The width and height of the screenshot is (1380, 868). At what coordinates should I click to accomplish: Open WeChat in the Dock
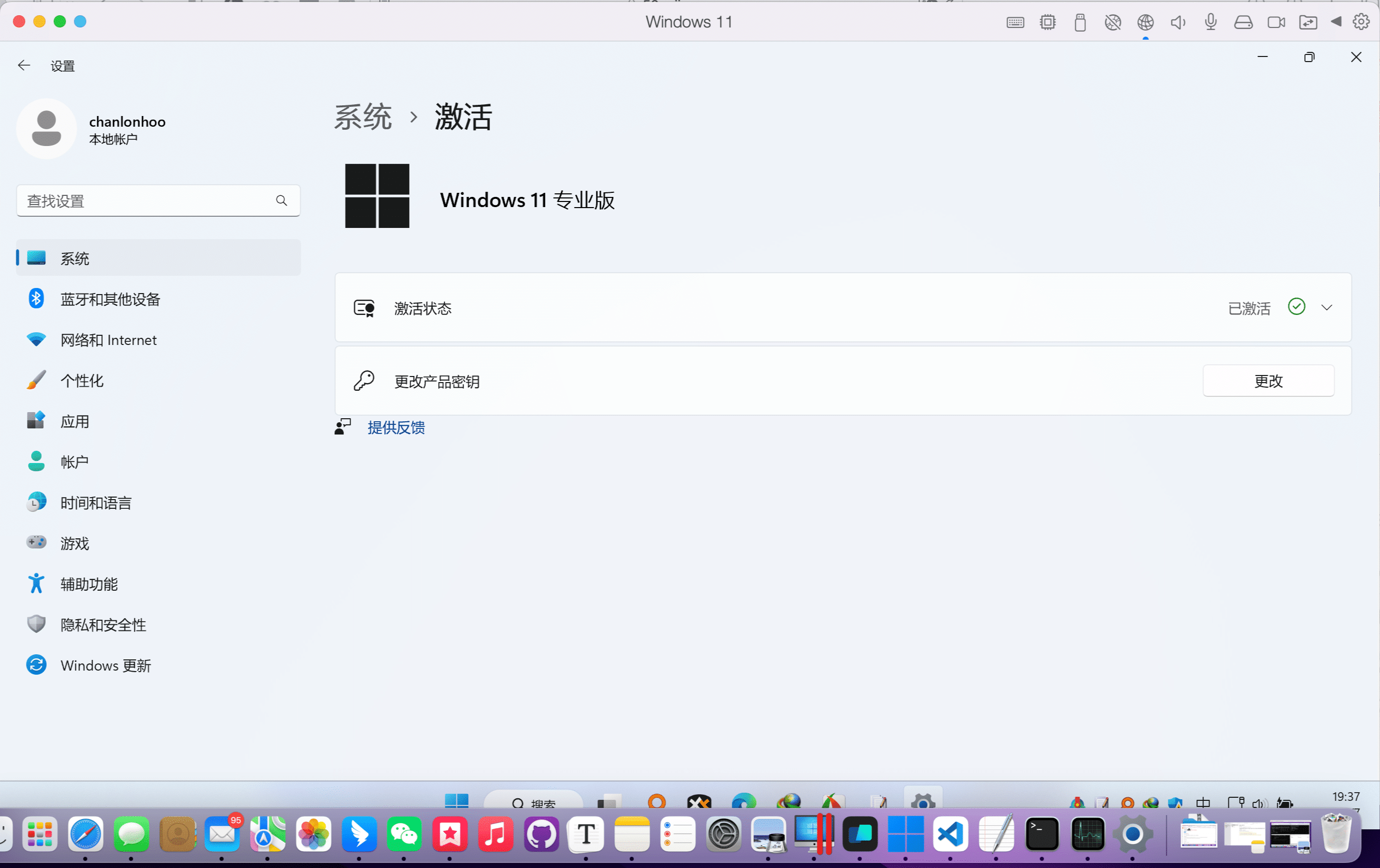[405, 833]
